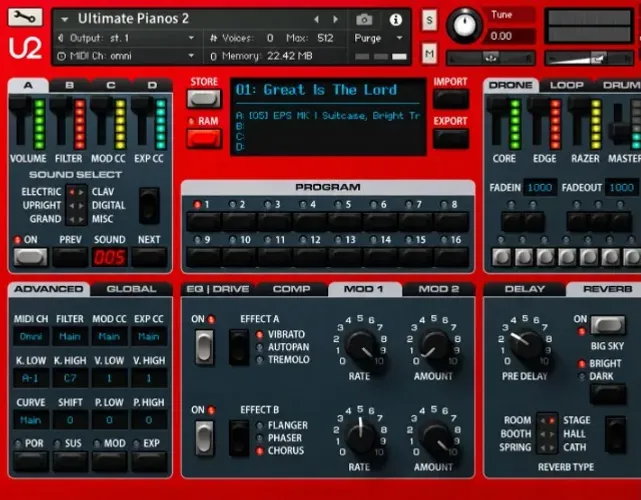641x500 pixels.
Task: Open the CURVE Main selector
Action: point(31,420)
